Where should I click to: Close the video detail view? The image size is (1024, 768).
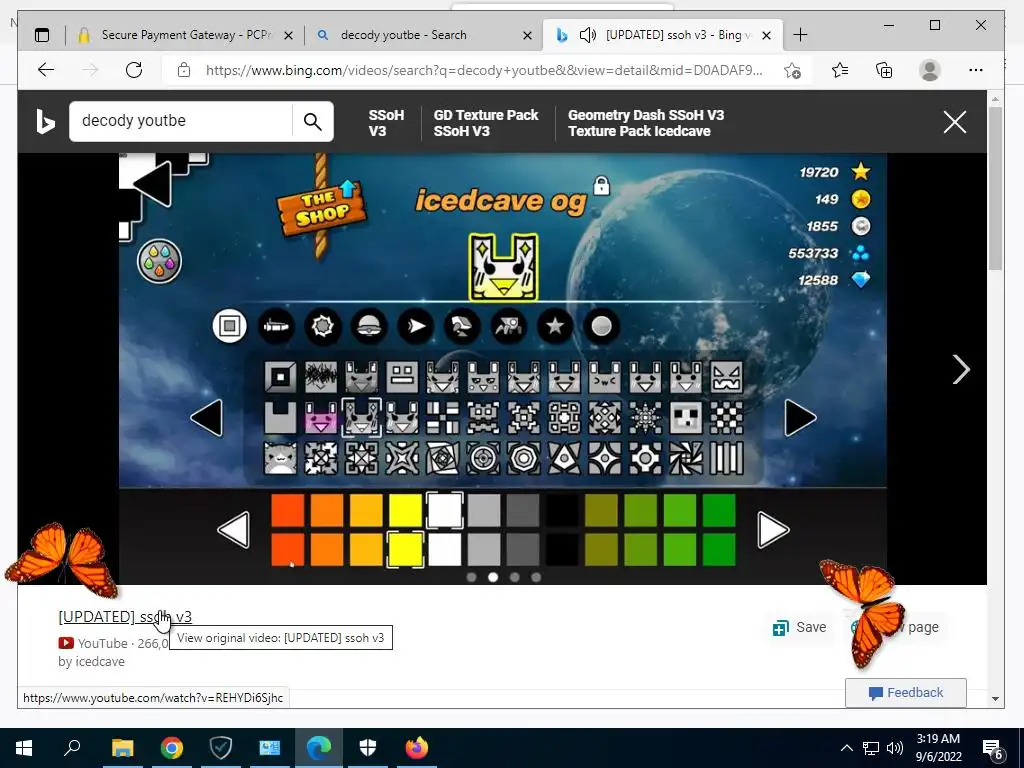(954, 121)
